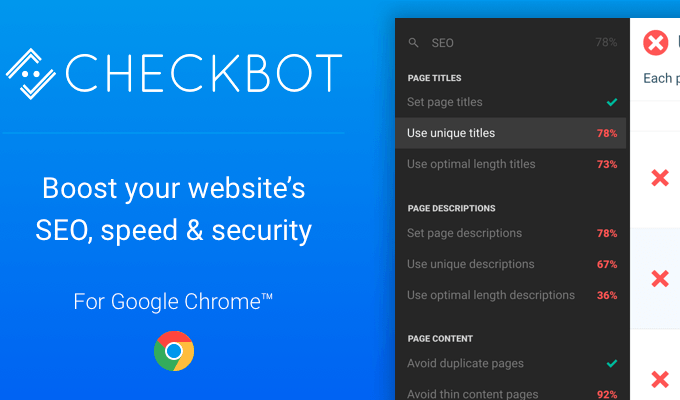
Task: Click the 78% score next to SEO
Action: click(606, 43)
